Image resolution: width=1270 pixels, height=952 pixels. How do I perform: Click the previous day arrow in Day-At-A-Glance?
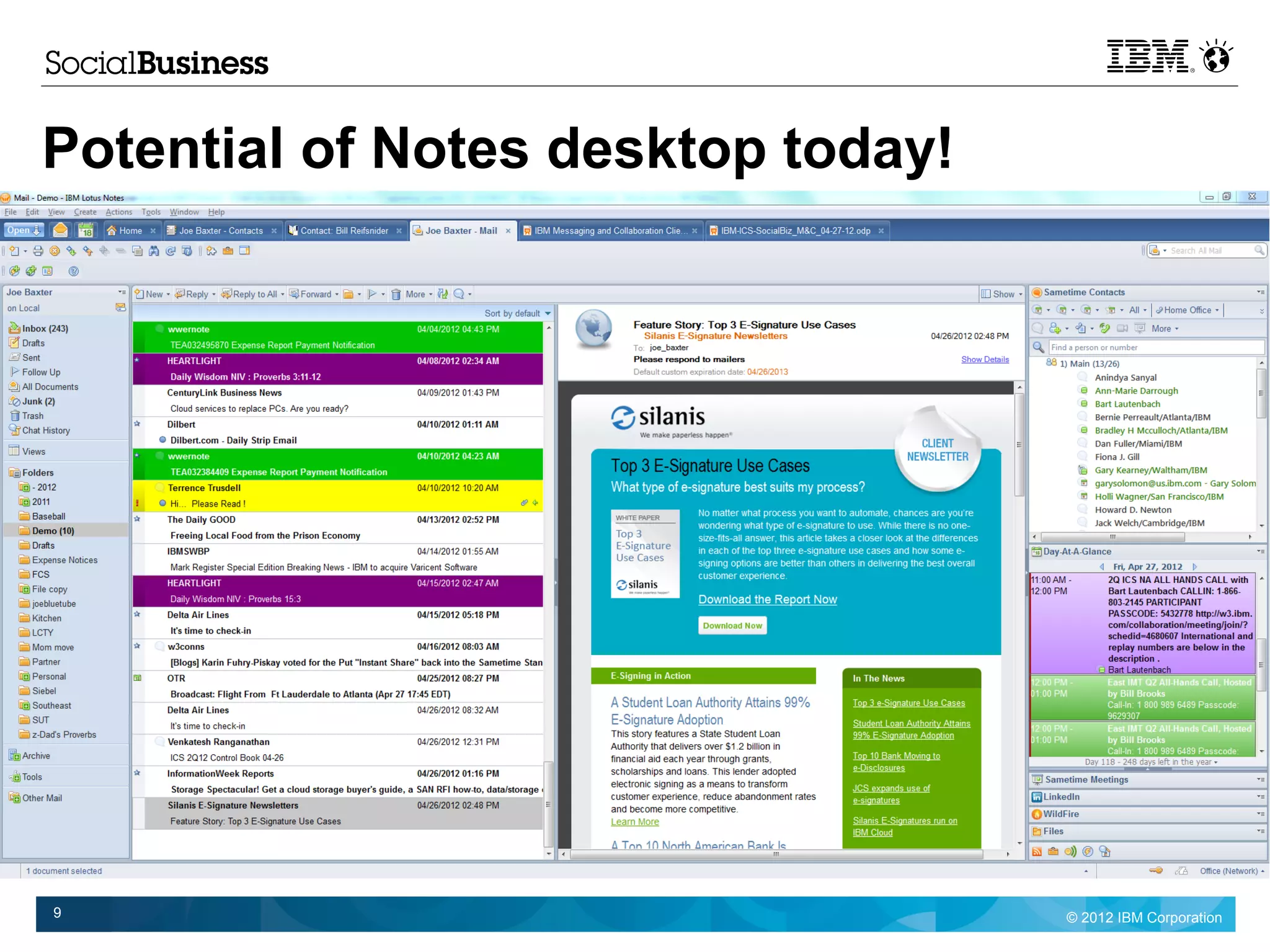1102,567
